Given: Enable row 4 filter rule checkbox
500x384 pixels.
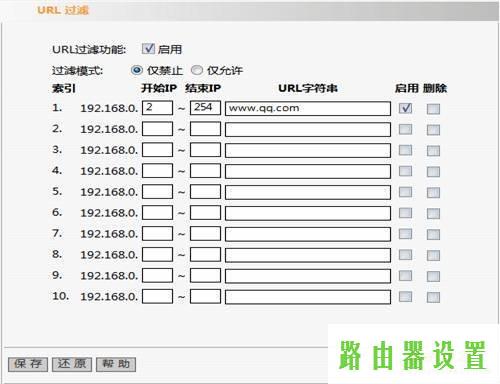Looking at the screenshot, I should click(405, 171).
